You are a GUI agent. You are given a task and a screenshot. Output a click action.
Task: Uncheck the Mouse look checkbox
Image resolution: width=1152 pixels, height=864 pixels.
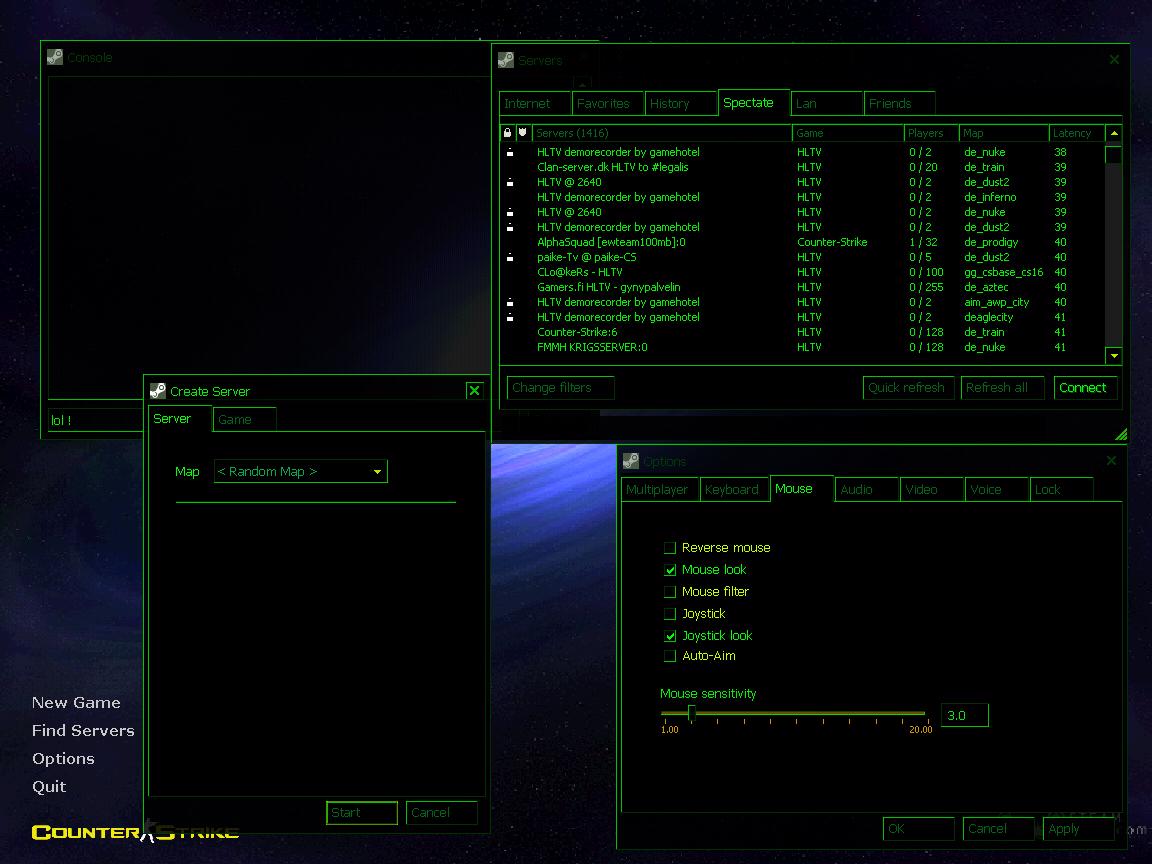point(670,570)
